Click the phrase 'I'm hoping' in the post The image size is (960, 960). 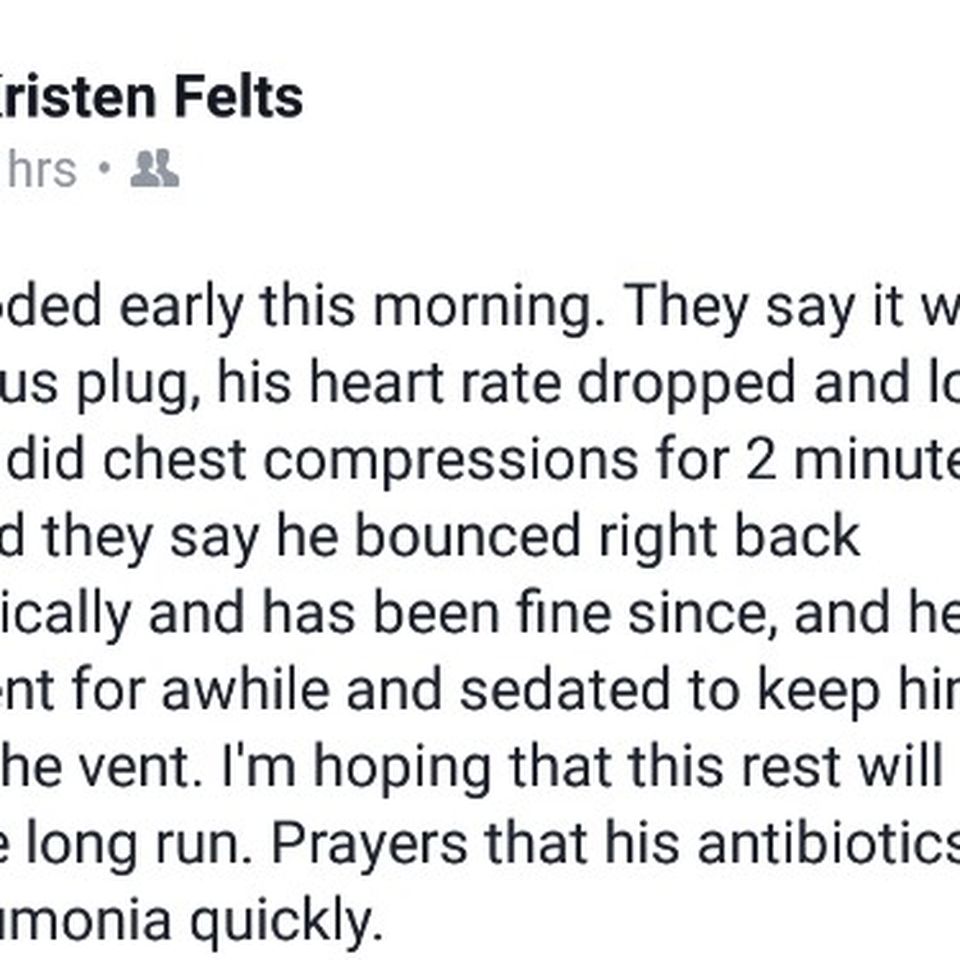(x=356, y=769)
